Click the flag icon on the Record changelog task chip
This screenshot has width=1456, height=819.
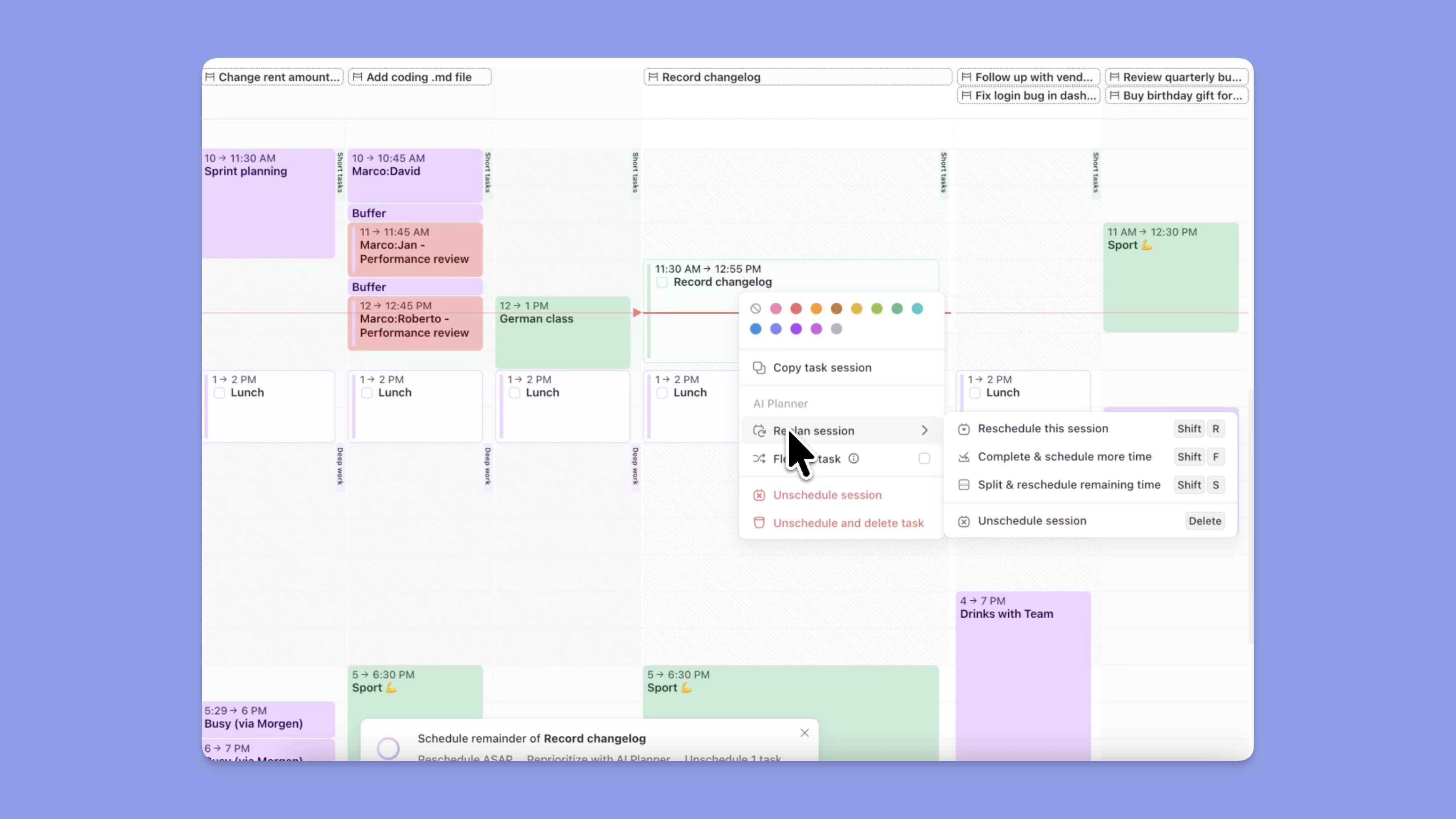click(653, 77)
